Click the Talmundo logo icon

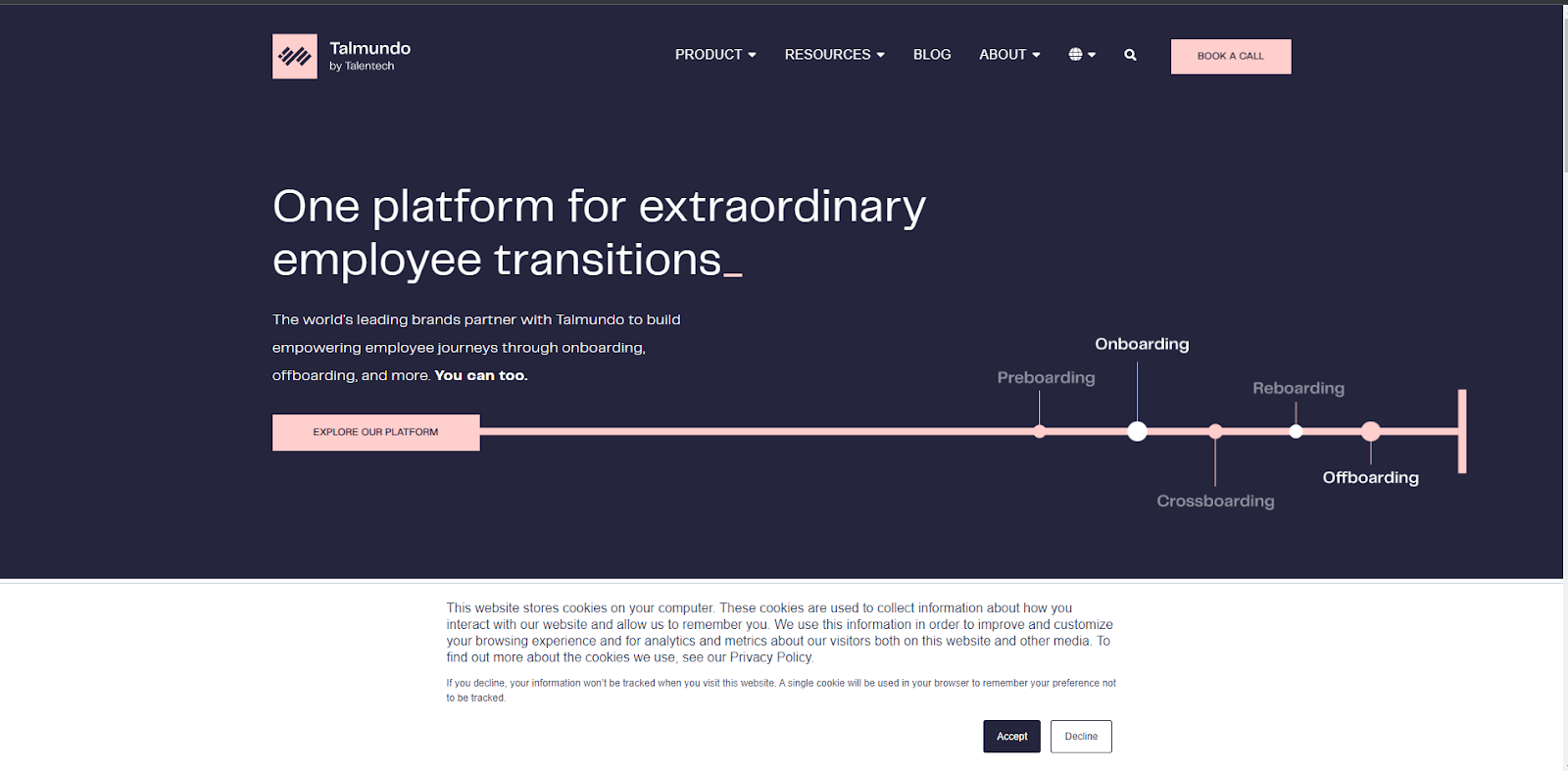tap(294, 57)
